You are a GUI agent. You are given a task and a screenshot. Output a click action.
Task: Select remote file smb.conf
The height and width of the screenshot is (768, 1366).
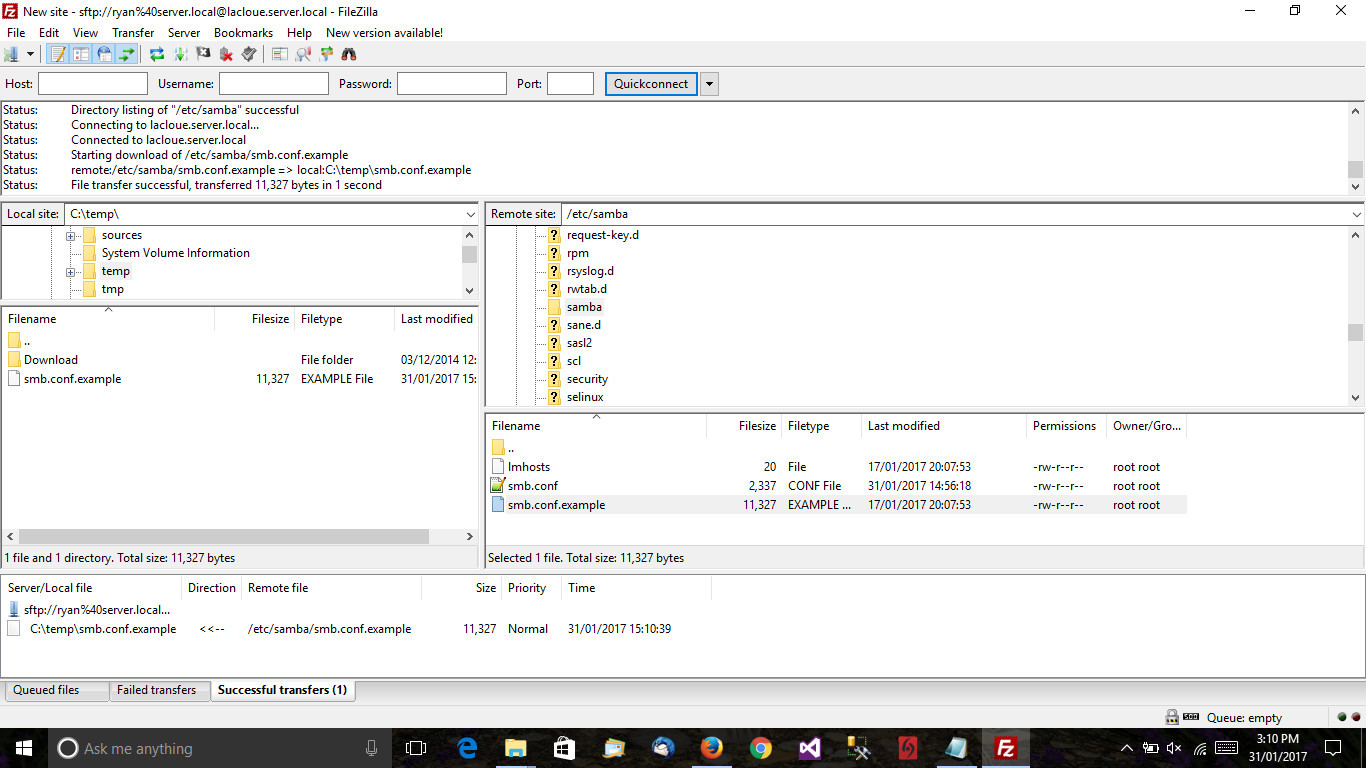[532, 486]
